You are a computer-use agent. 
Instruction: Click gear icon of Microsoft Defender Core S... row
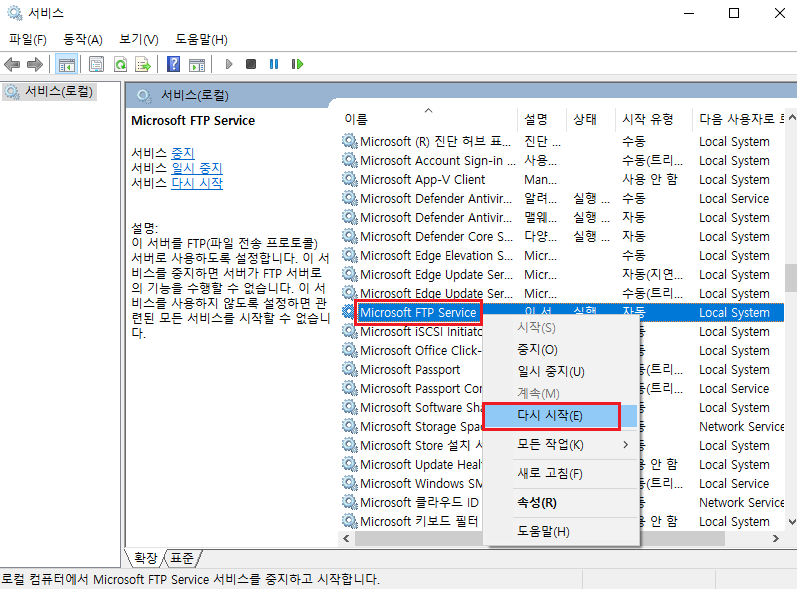coord(349,236)
